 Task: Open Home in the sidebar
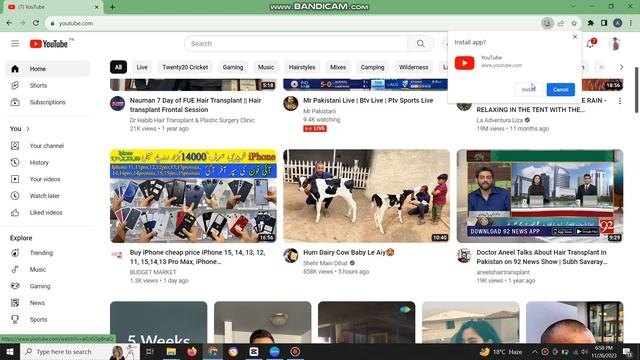click(47, 69)
